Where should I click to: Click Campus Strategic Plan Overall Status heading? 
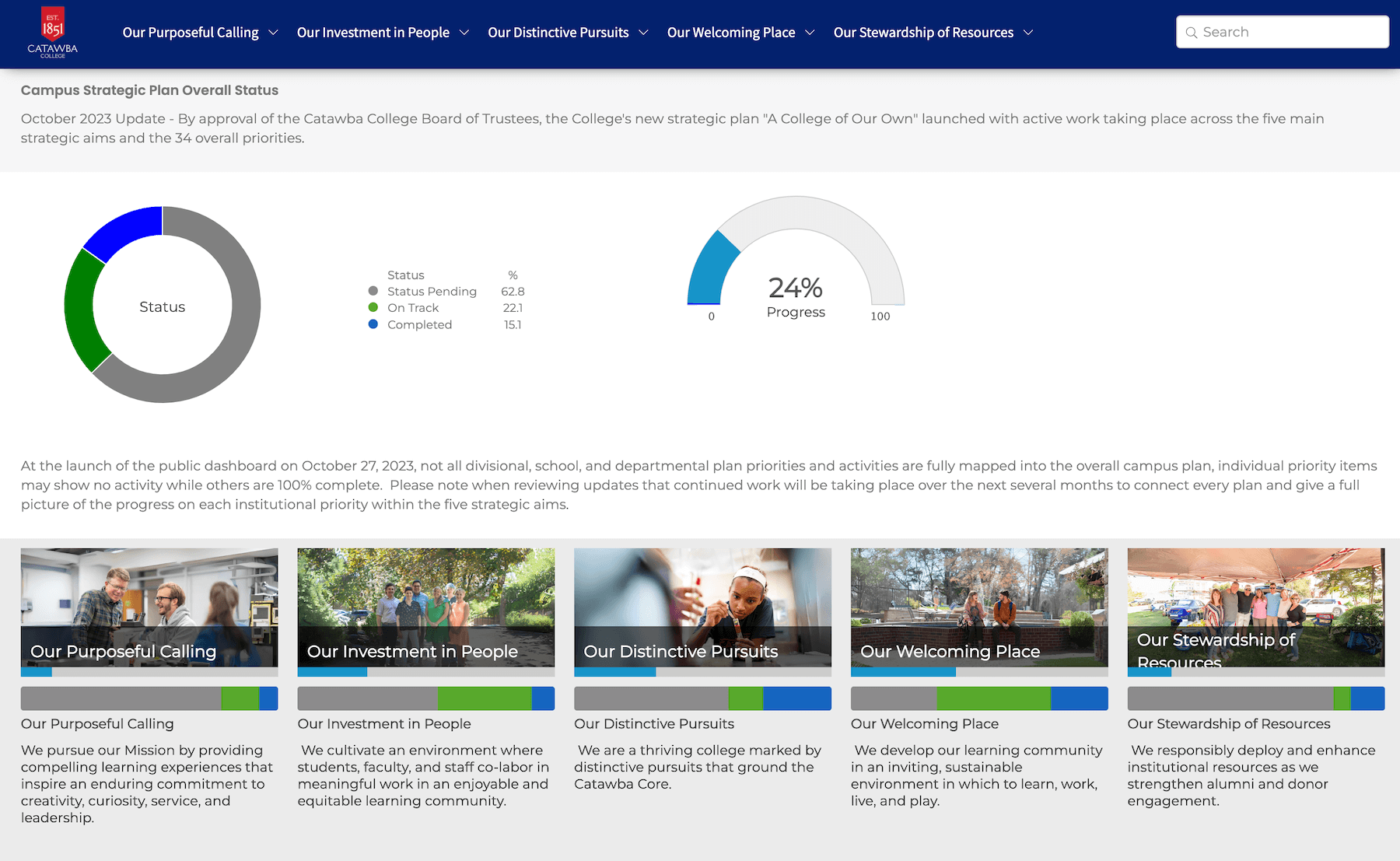pos(149,90)
